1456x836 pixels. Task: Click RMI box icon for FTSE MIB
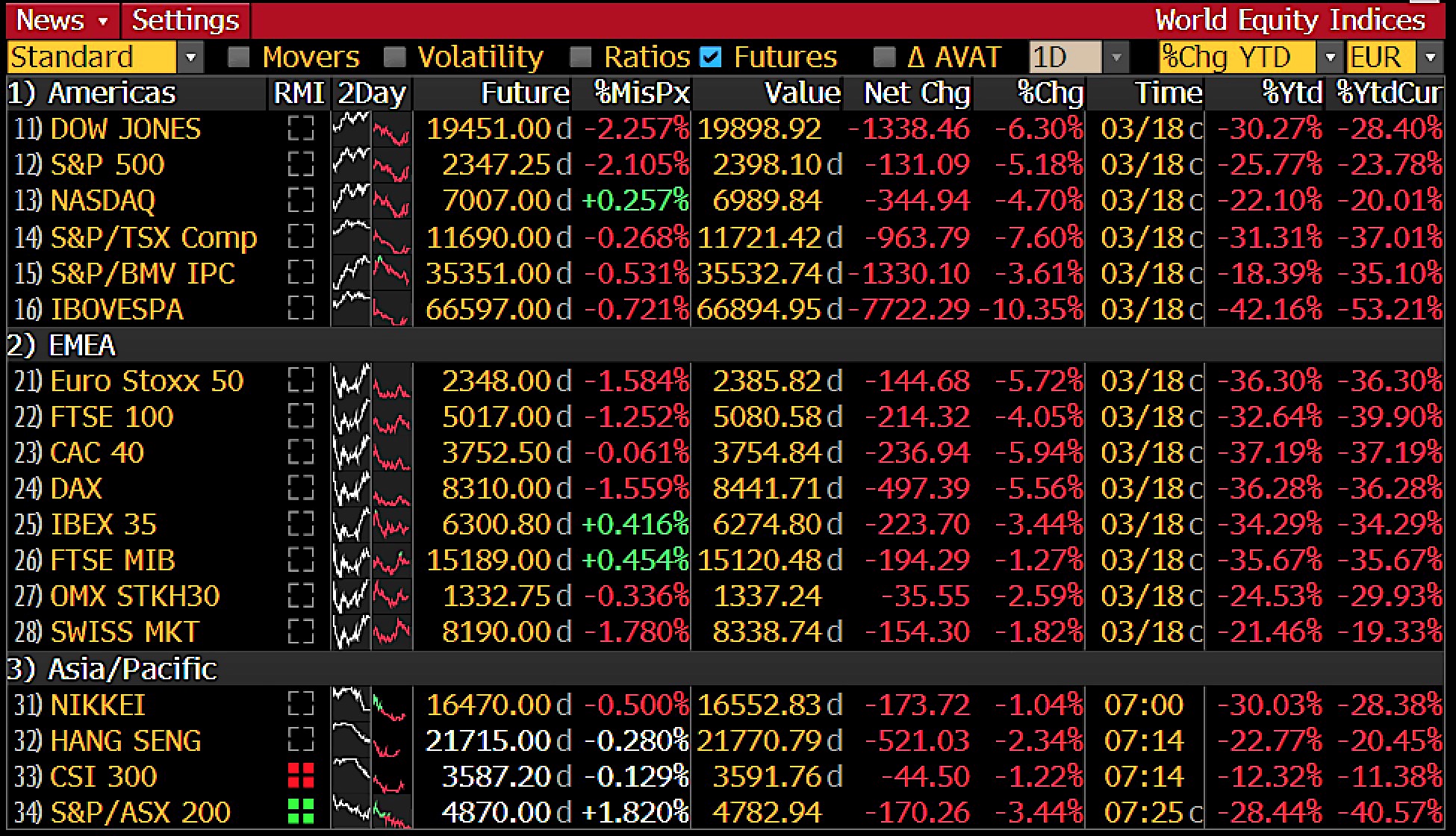301,561
